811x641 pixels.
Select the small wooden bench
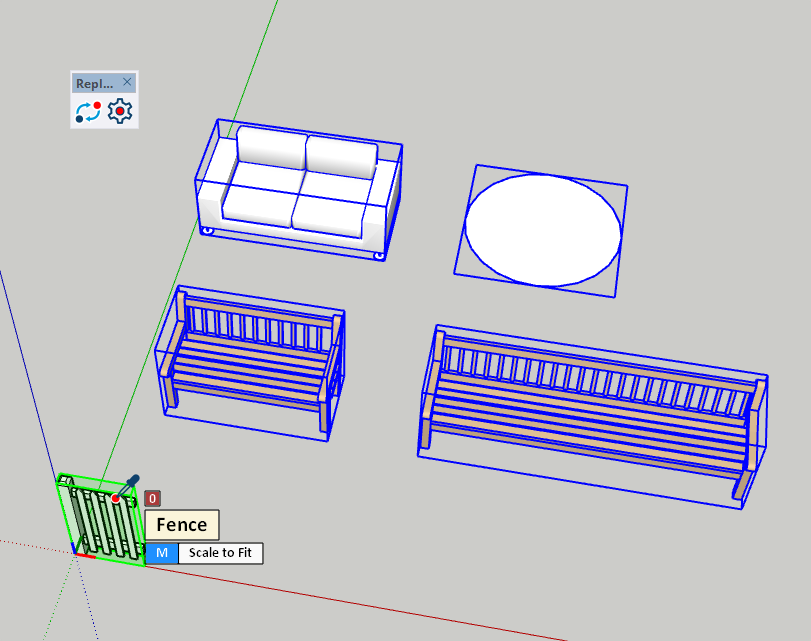click(x=255, y=365)
